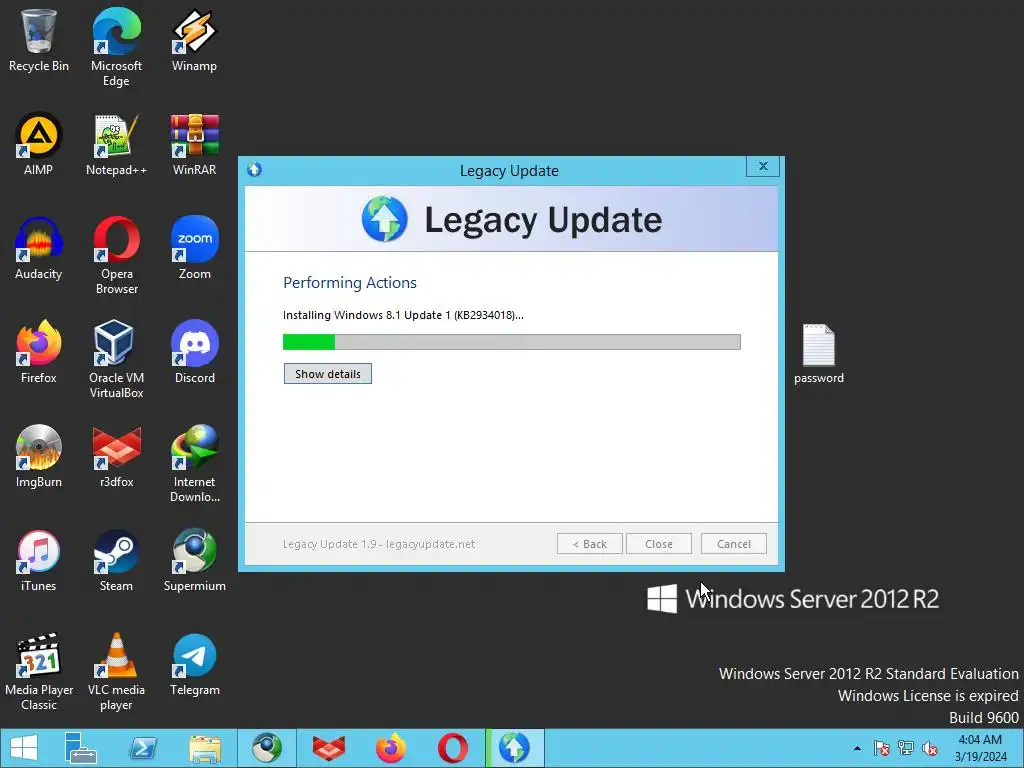
Task: Click the Firefox desktop icon
Action: click(x=39, y=352)
